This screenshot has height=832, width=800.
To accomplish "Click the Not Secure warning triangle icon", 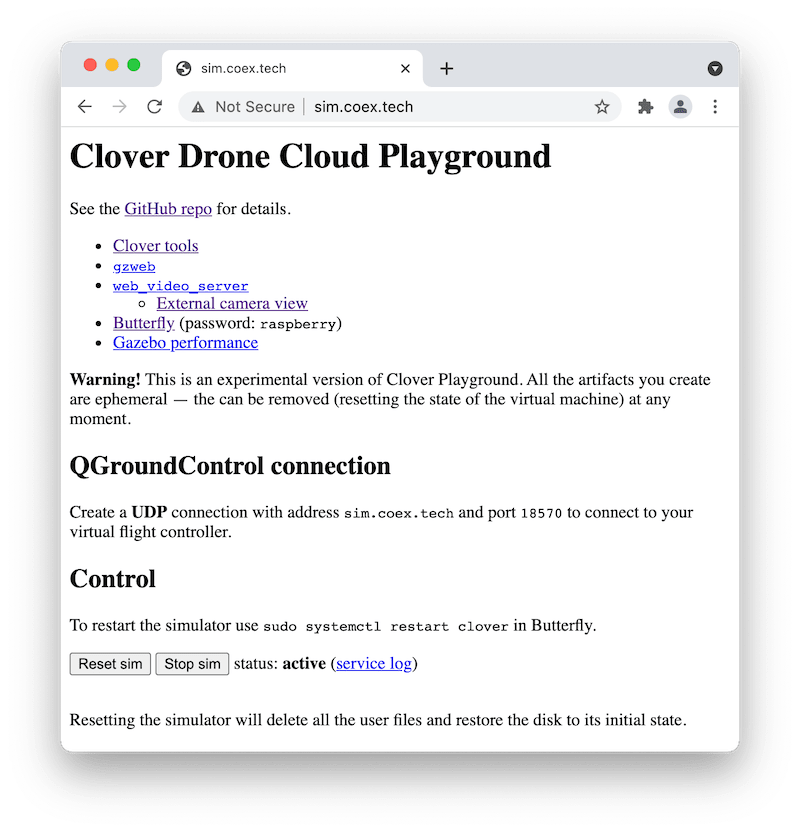I will click(x=198, y=107).
